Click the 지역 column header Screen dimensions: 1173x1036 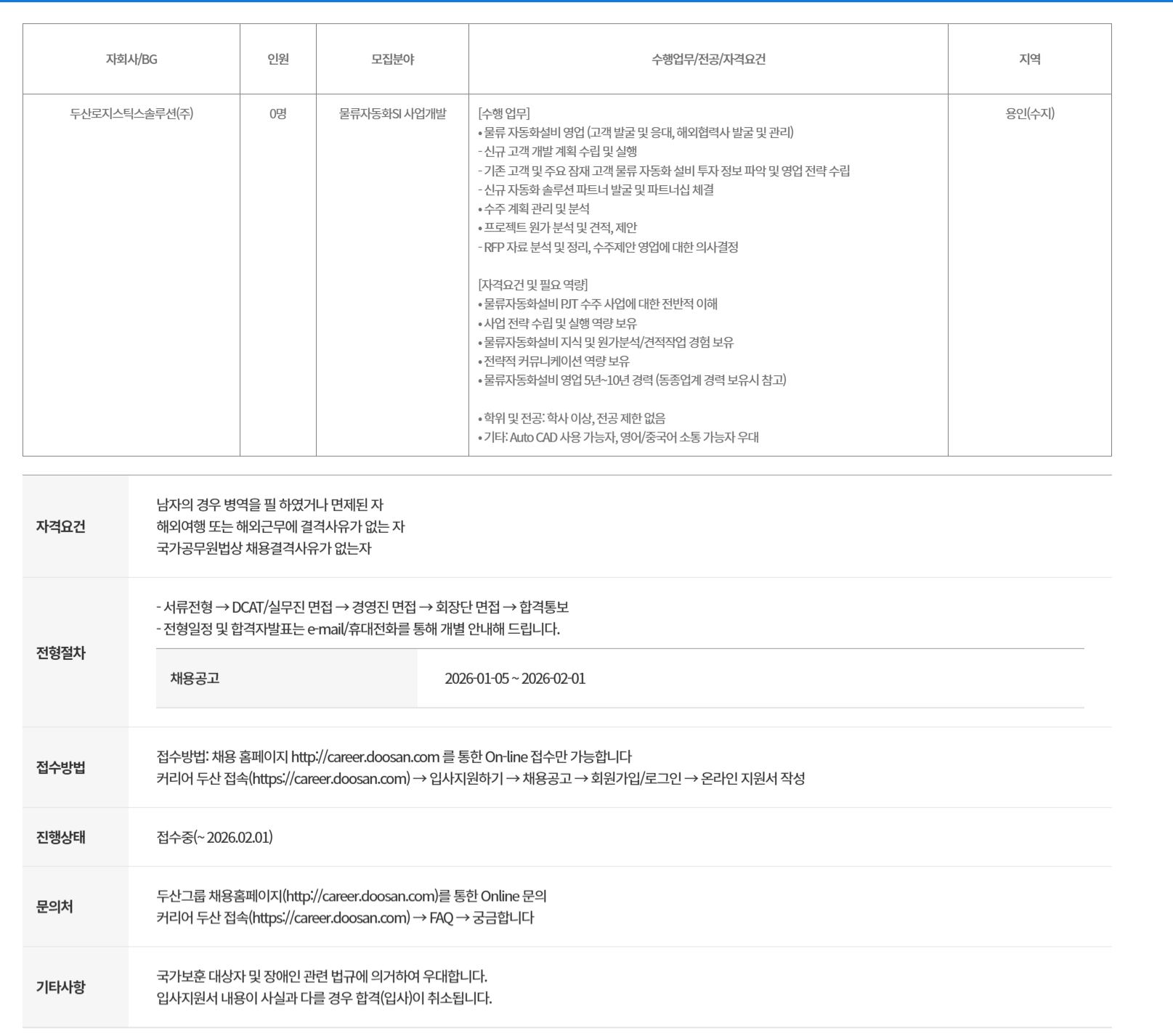coord(1029,60)
